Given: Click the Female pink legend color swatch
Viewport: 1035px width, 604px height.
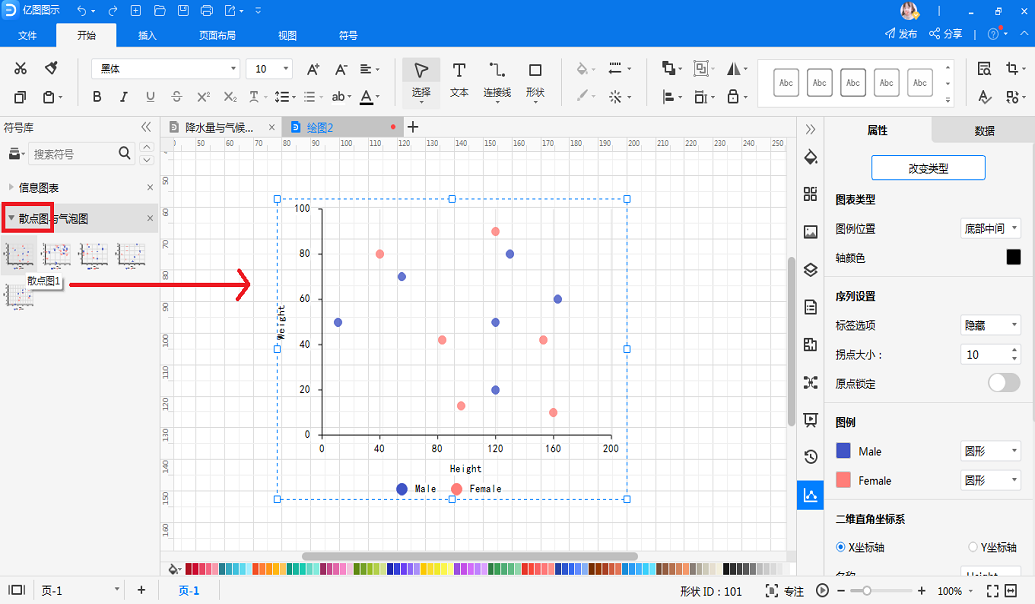Looking at the screenshot, I should pyautogui.click(x=843, y=480).
